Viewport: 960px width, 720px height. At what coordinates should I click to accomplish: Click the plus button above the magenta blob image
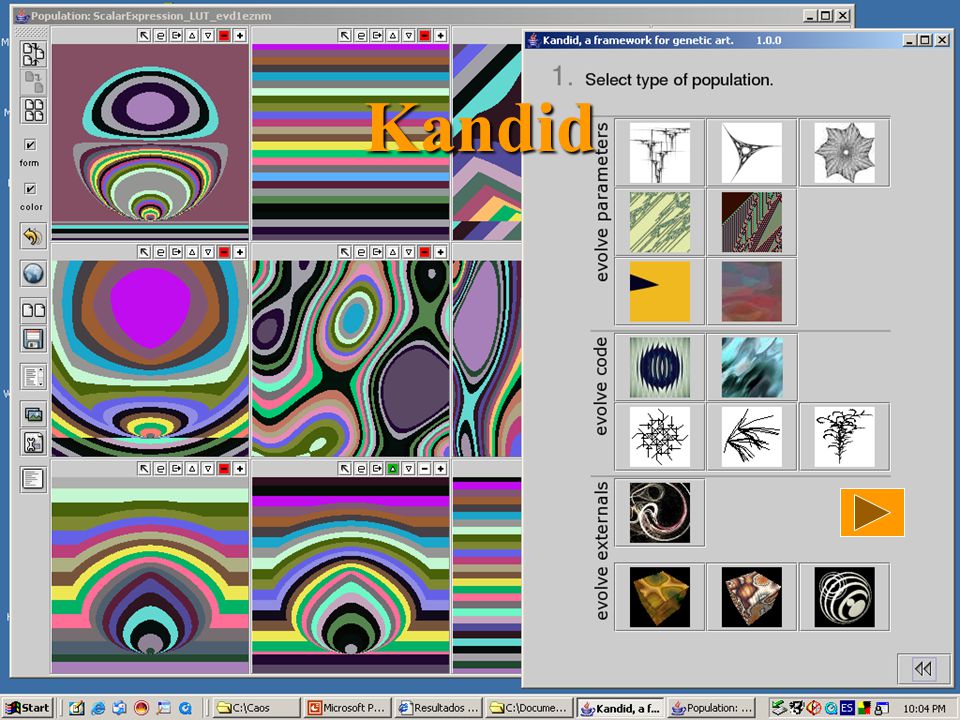click(240, 252)
